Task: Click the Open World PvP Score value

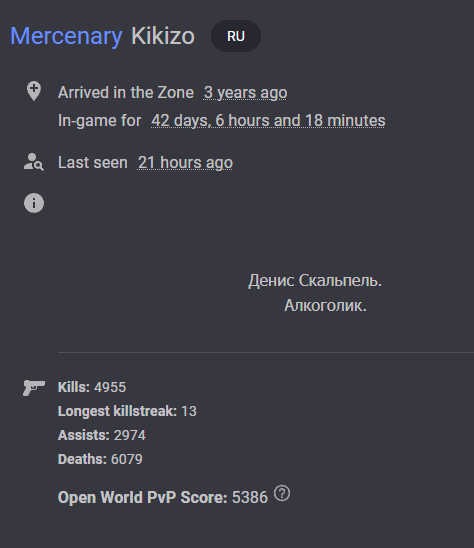Action: point(250,497)
